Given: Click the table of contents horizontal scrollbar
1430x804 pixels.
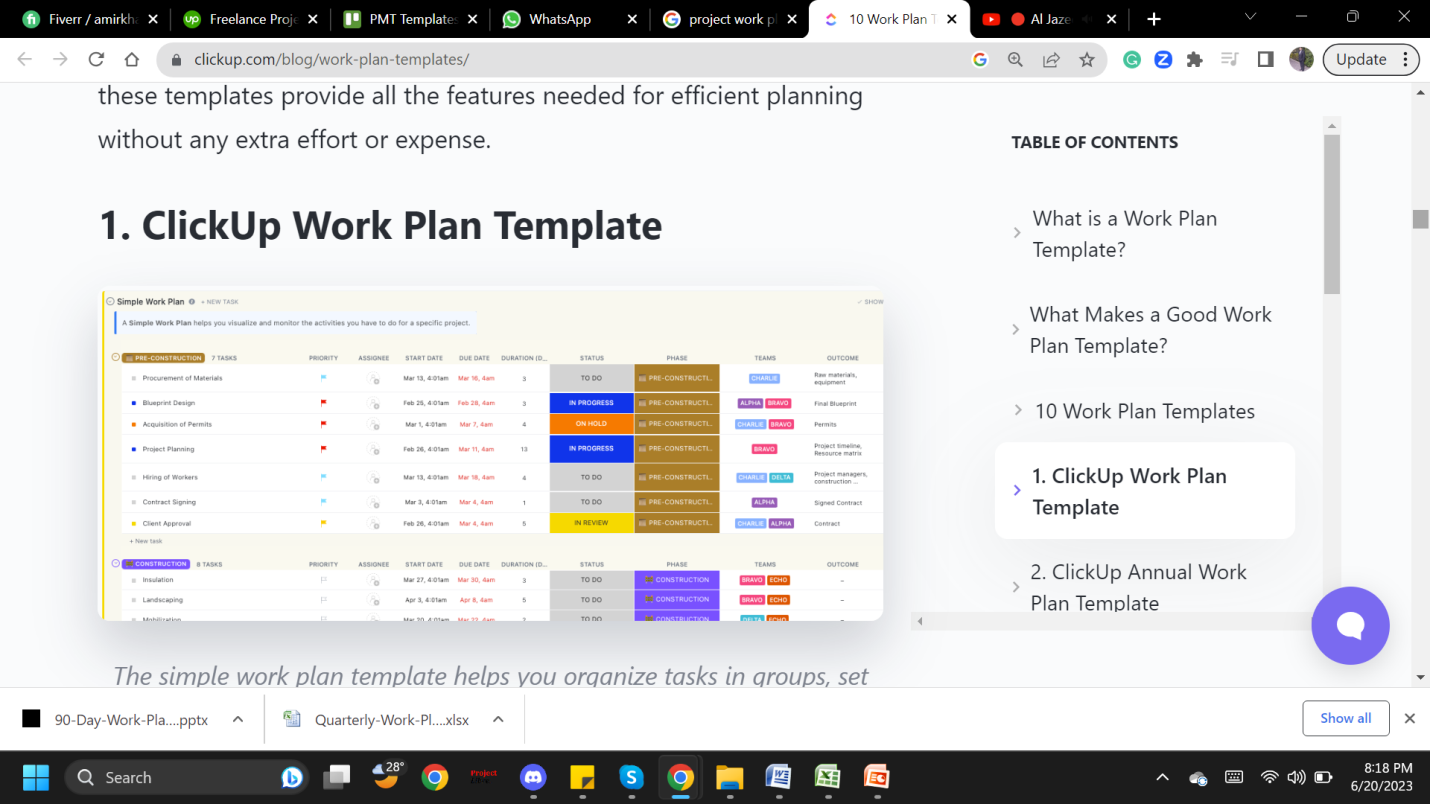Looking at the screenshot, I should (1115, 621).
